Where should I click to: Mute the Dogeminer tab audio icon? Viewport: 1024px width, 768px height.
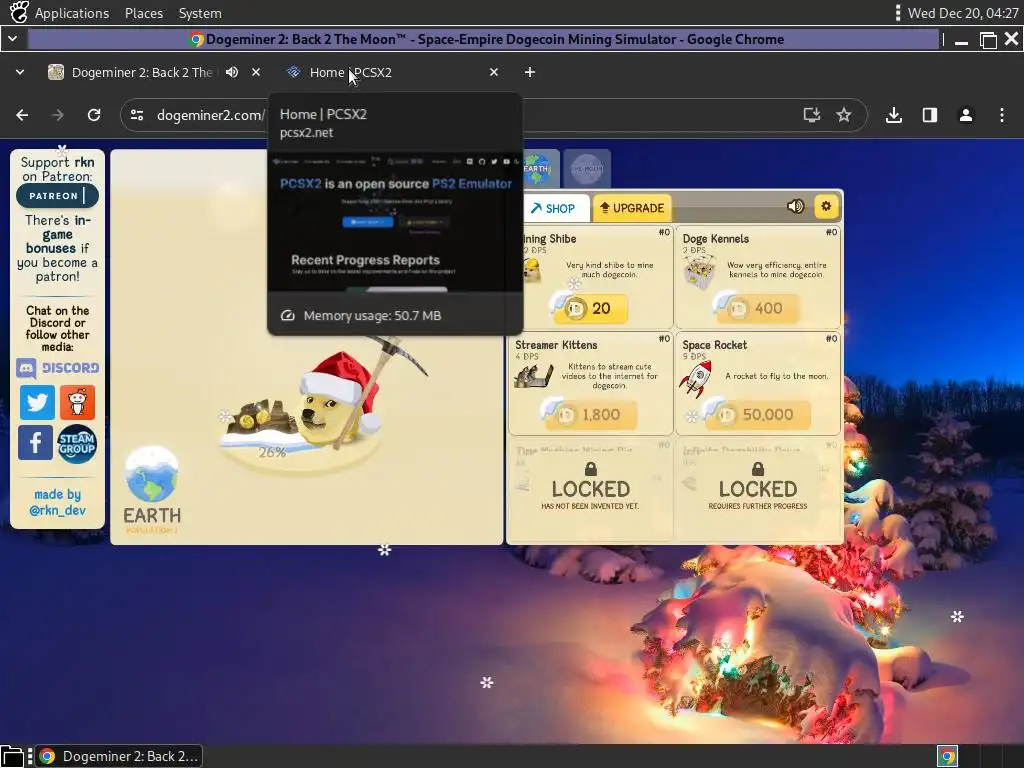(x=232, y=72)
